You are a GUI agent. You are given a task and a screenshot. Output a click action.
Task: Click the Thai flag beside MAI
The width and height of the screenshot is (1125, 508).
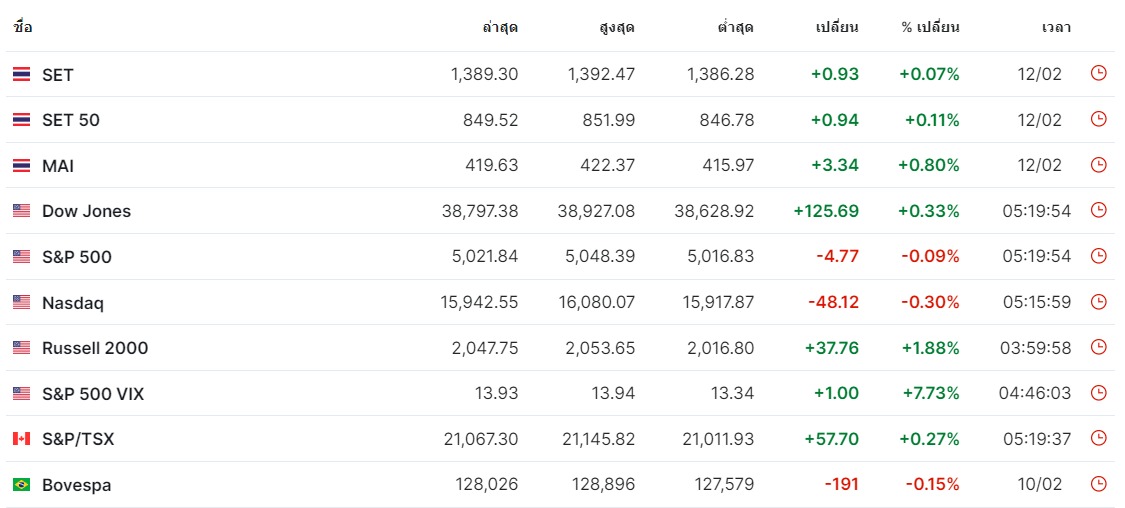(x=21, y=166)
